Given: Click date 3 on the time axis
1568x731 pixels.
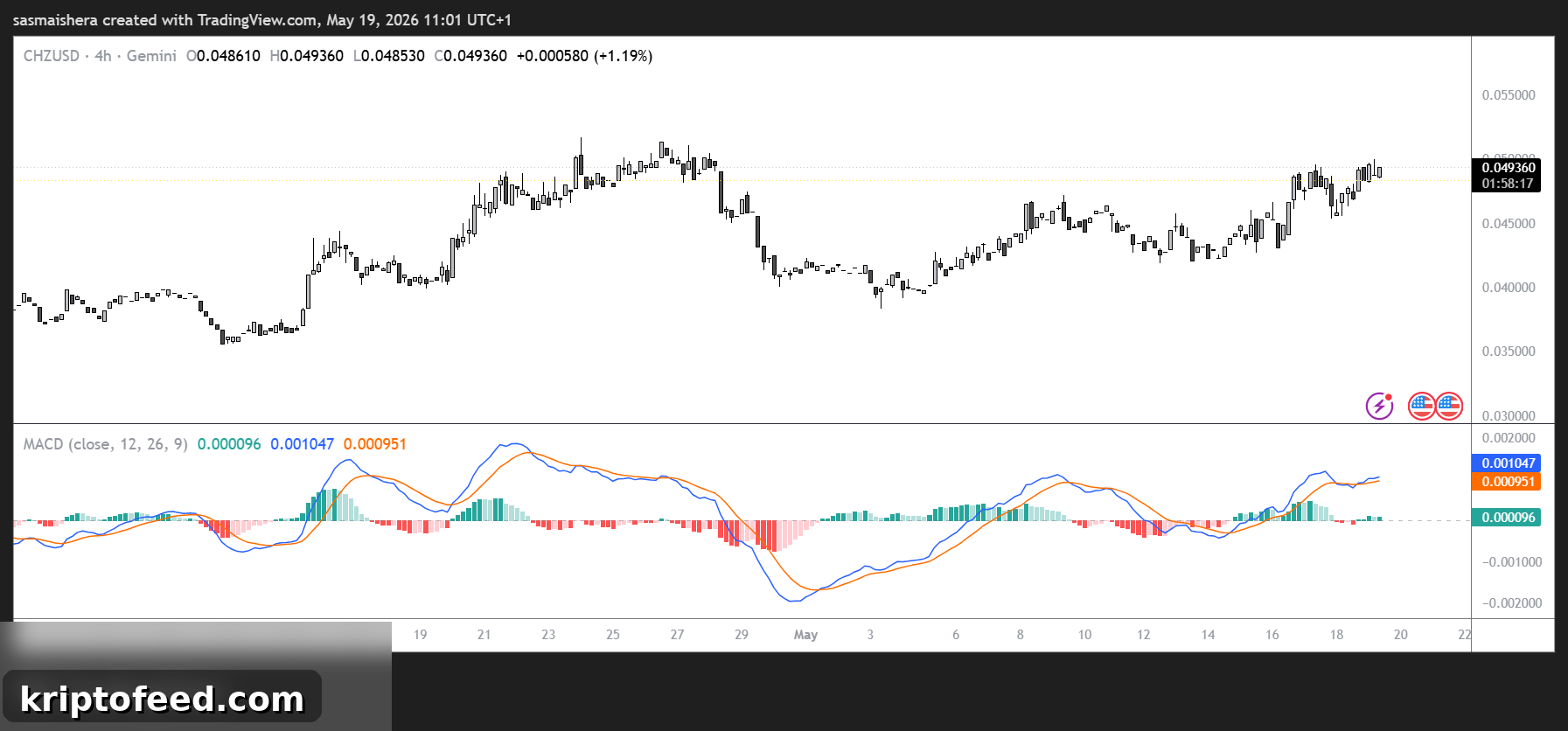Looking at the screenshot, I should 870,635.
